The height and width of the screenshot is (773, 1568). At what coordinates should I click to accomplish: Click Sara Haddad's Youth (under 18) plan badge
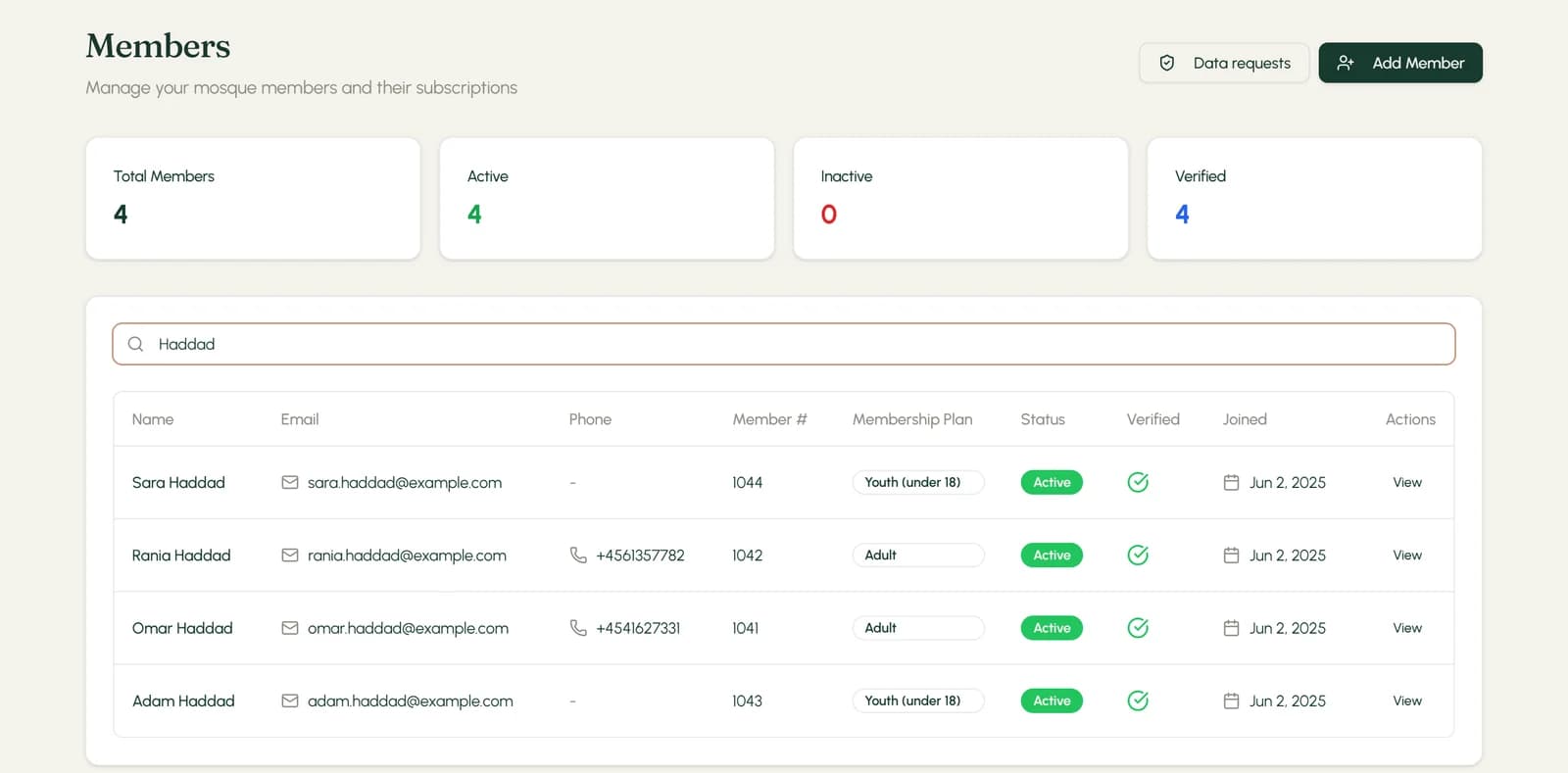click(918, 482)
